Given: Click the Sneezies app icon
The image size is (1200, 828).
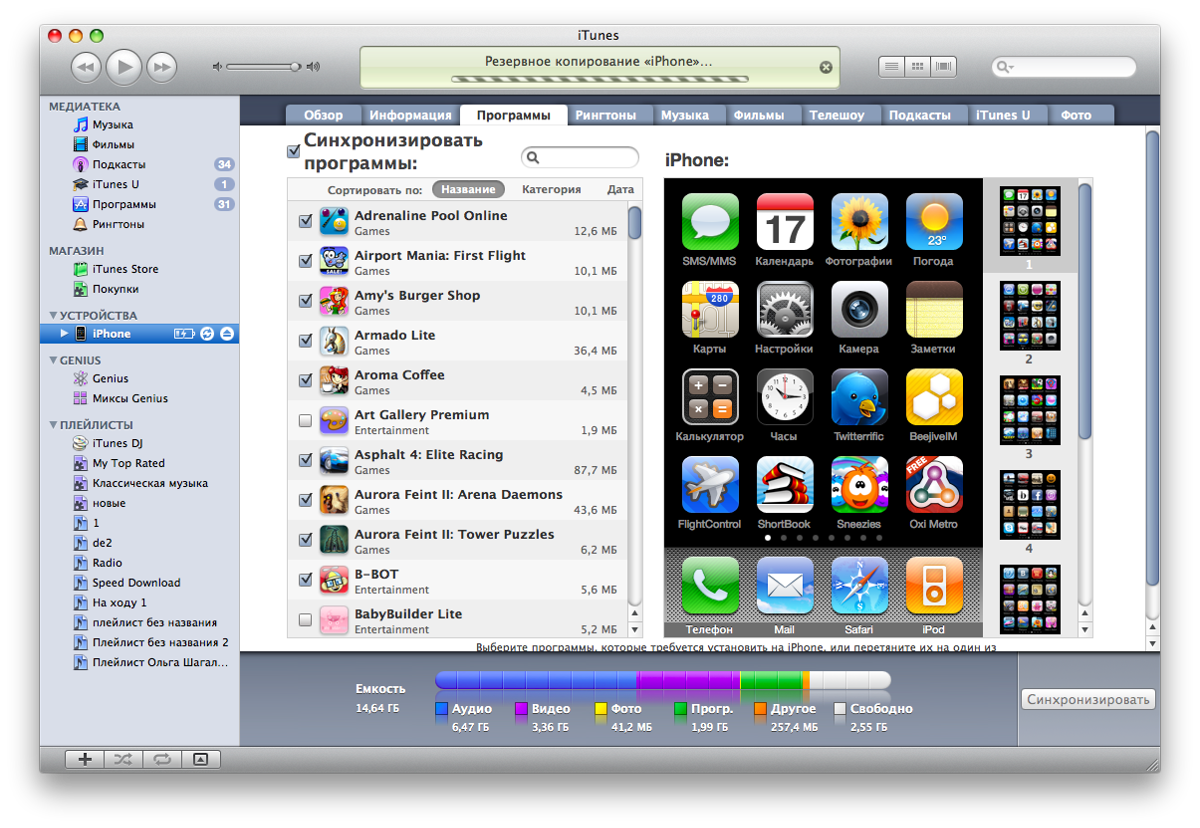Looking at the screenshot, I should [x=859, y=485].
